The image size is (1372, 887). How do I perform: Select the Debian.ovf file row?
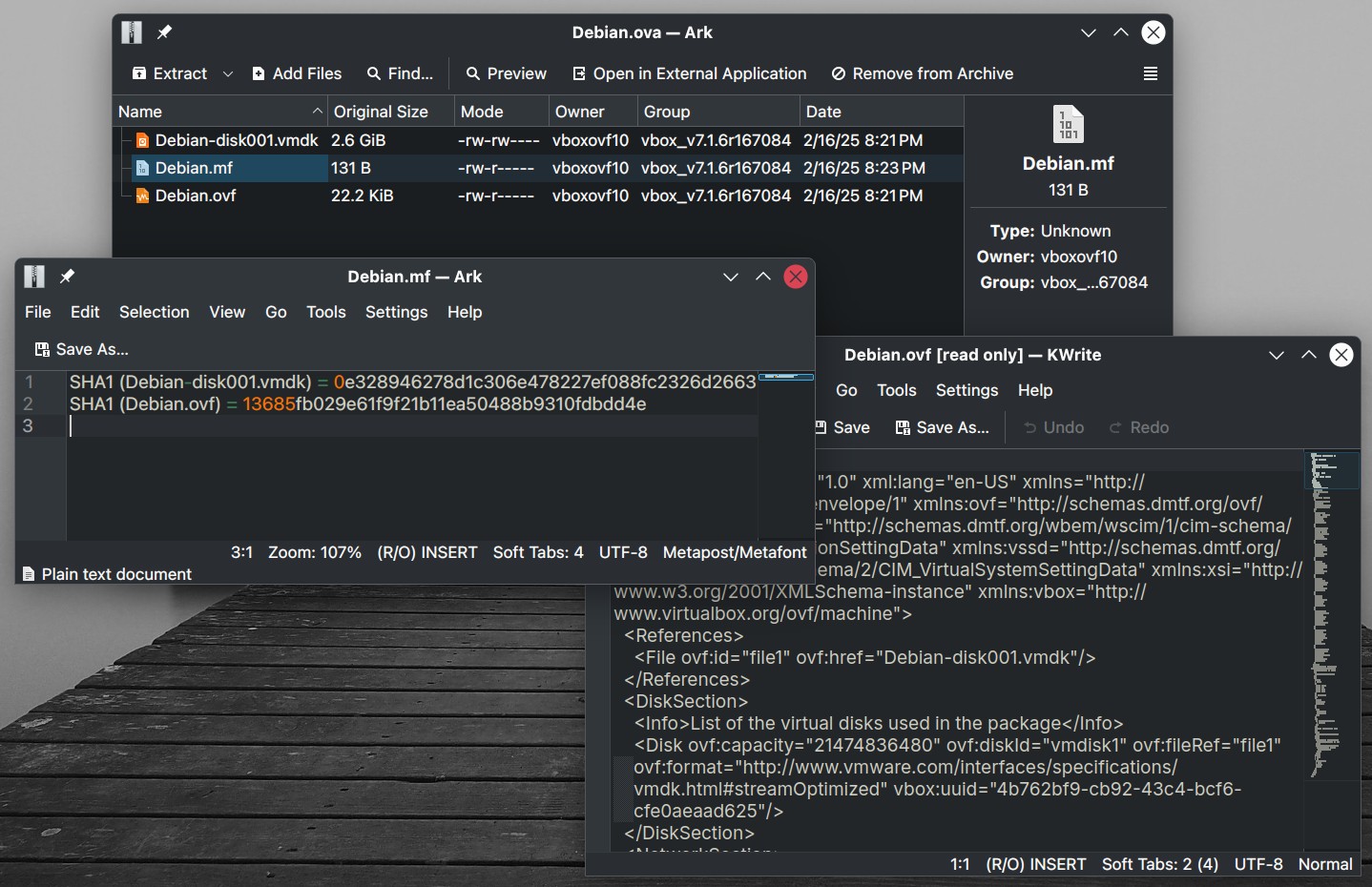[538, 196]
